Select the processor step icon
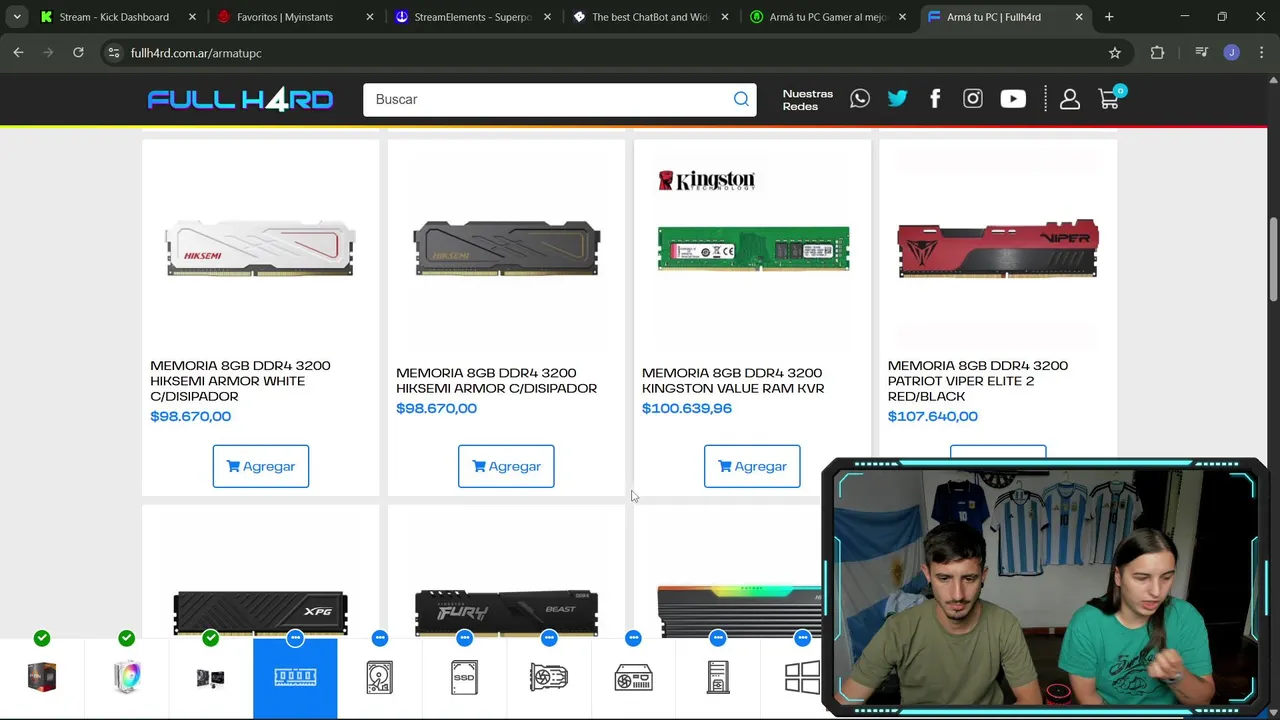 click(42, 677)
